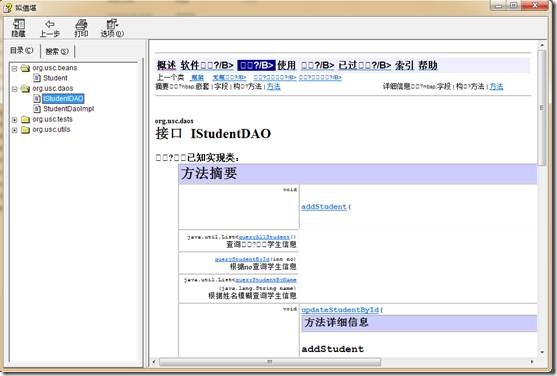Click the vertical scrollbar up arrow

(542, 45)
